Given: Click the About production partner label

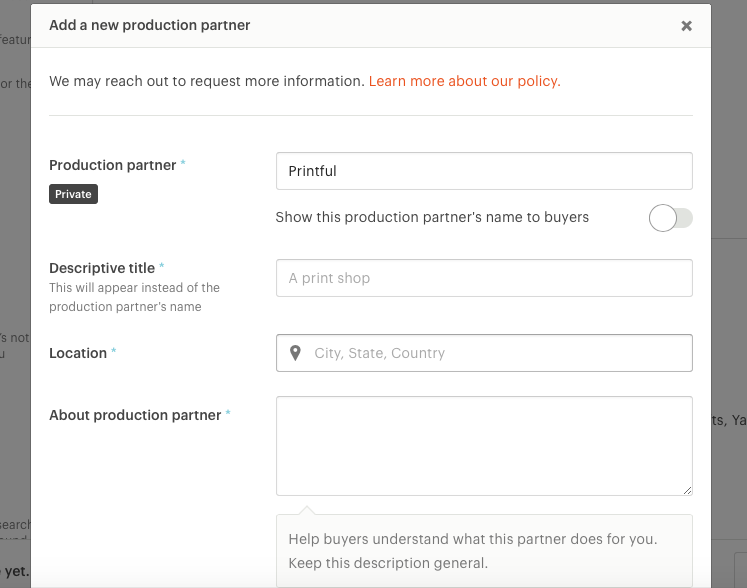Looking at the screenshot, I should [135, 415].
